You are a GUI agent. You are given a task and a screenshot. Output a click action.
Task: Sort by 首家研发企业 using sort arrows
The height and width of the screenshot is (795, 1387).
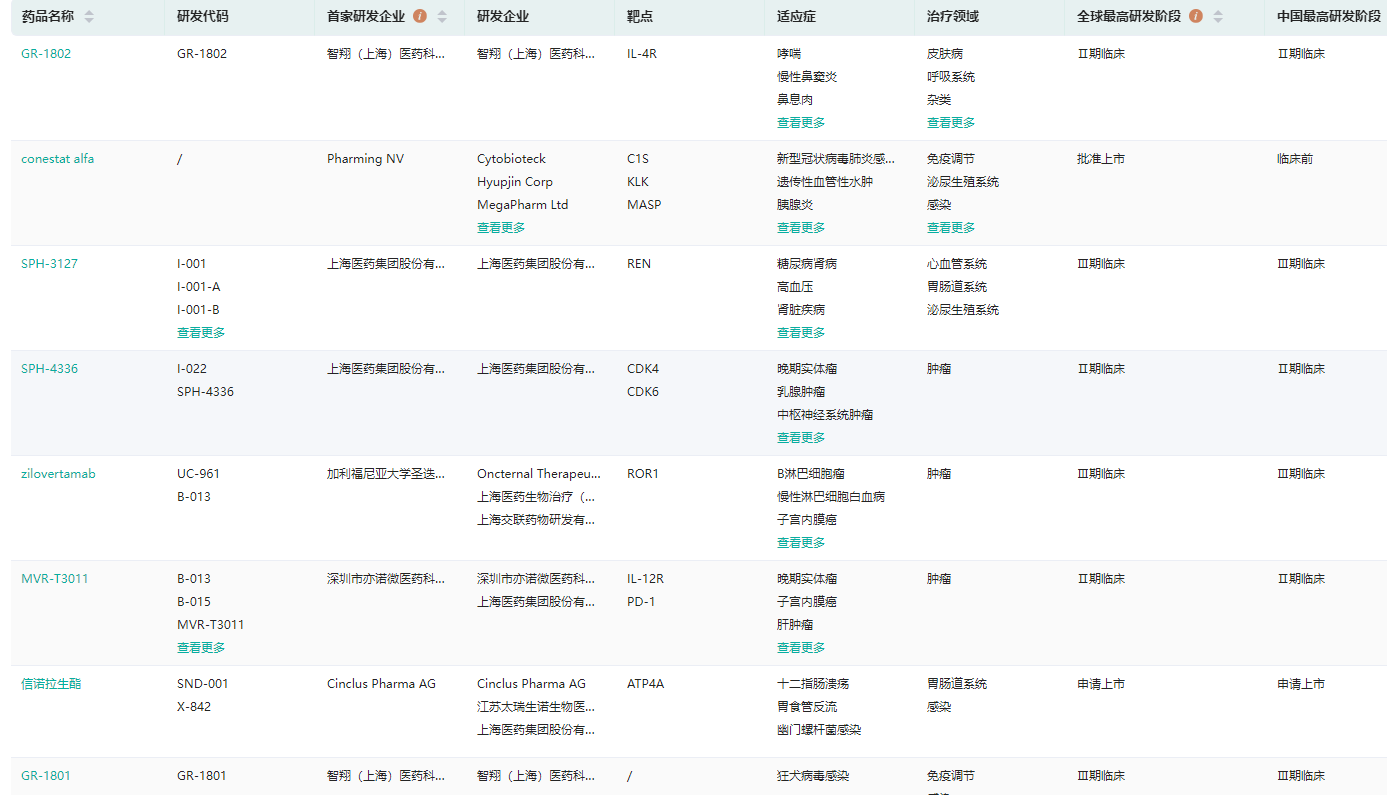pos(442,17)
